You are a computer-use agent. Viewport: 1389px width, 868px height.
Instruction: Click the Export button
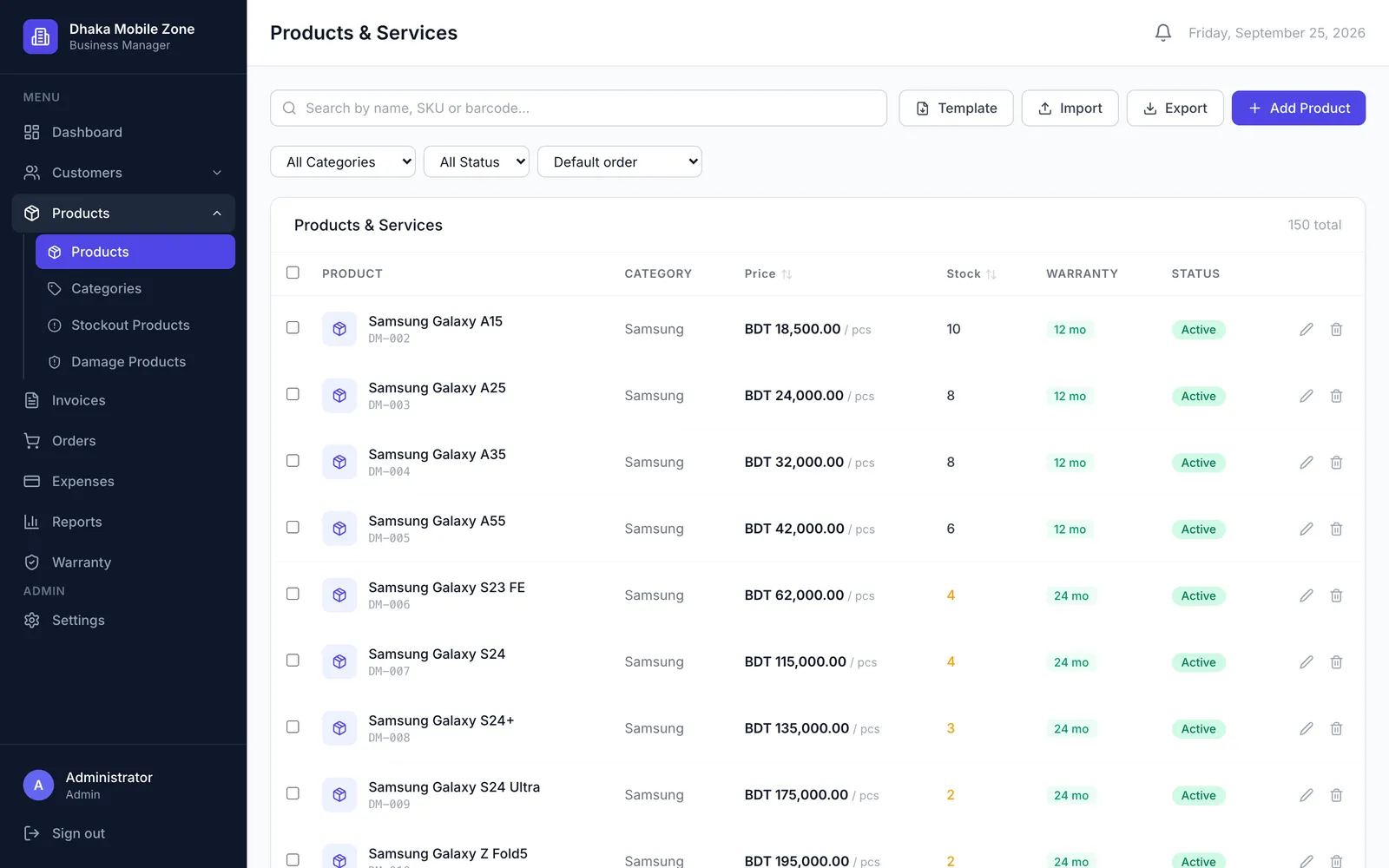(x=1175, y=108)
